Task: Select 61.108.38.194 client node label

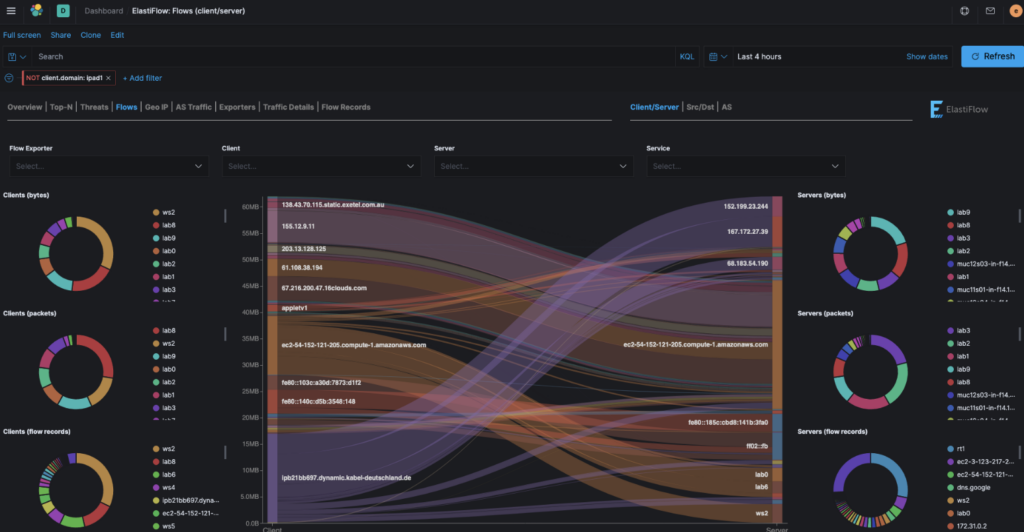Action: [302, 268]
